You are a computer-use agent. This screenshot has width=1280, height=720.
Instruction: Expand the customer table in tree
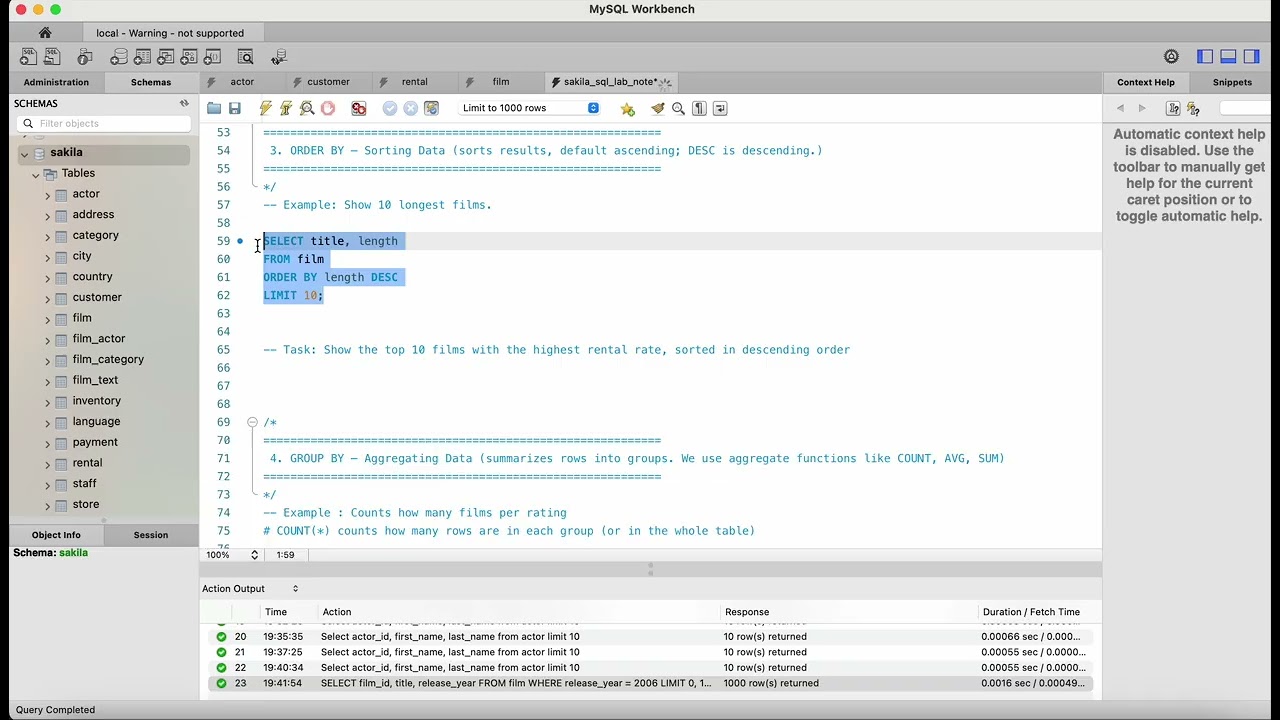click(47, 298)
